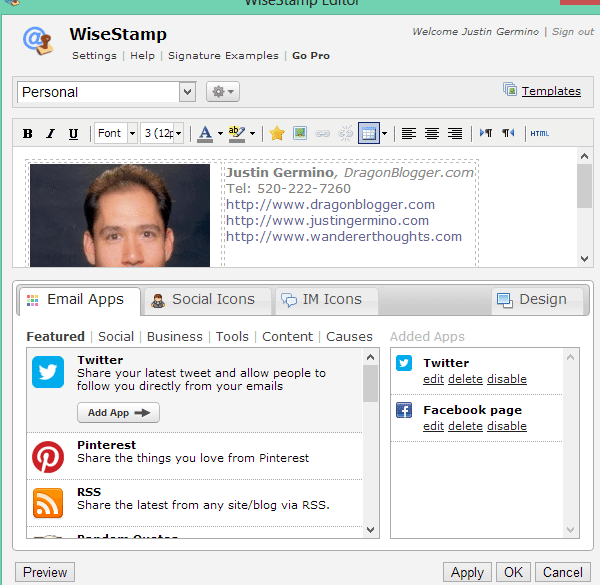Click the WiseStamp logo icon
This screenshot has height=585, width=600.
click(38, 41)
